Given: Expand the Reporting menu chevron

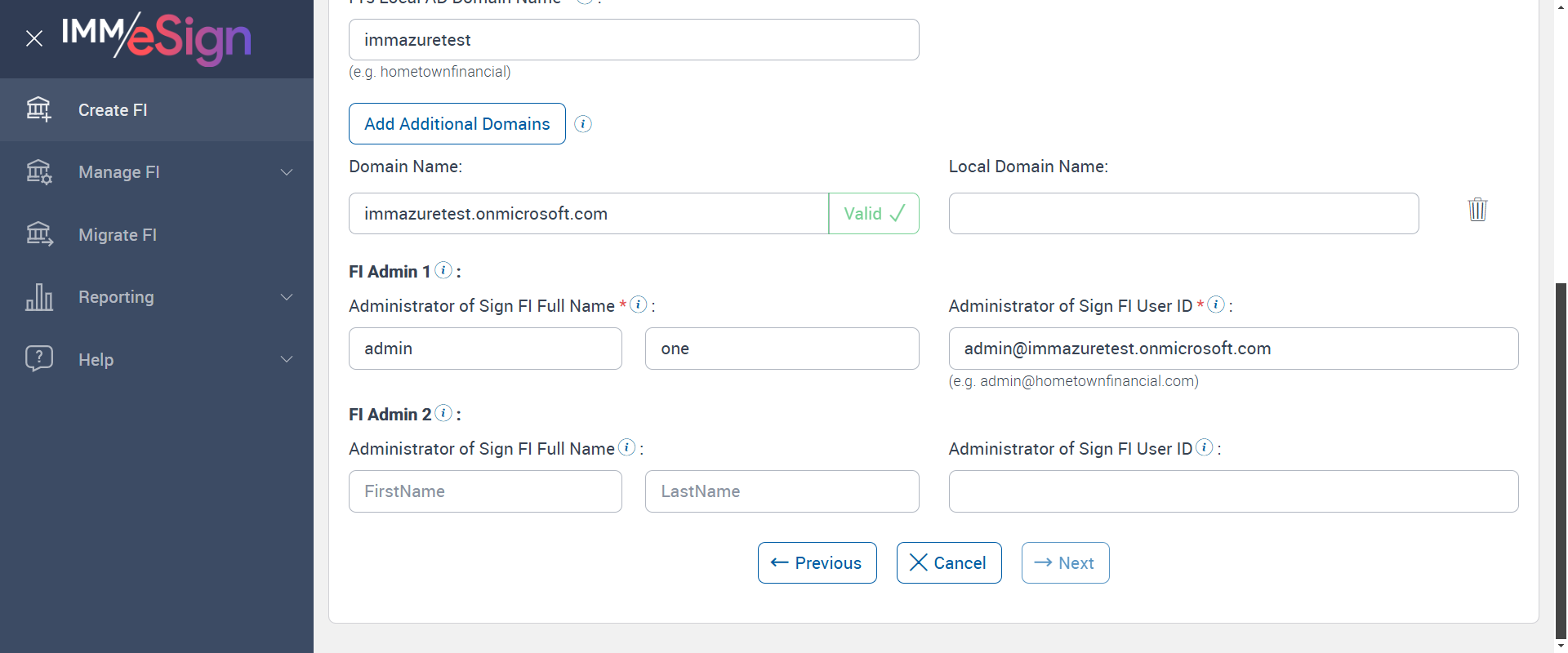Looking at the screenshot, I should pos(287,297).
